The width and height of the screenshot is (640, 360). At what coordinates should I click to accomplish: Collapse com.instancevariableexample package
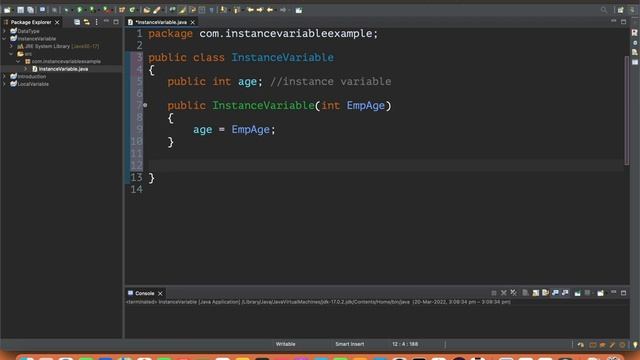(18, 61)
